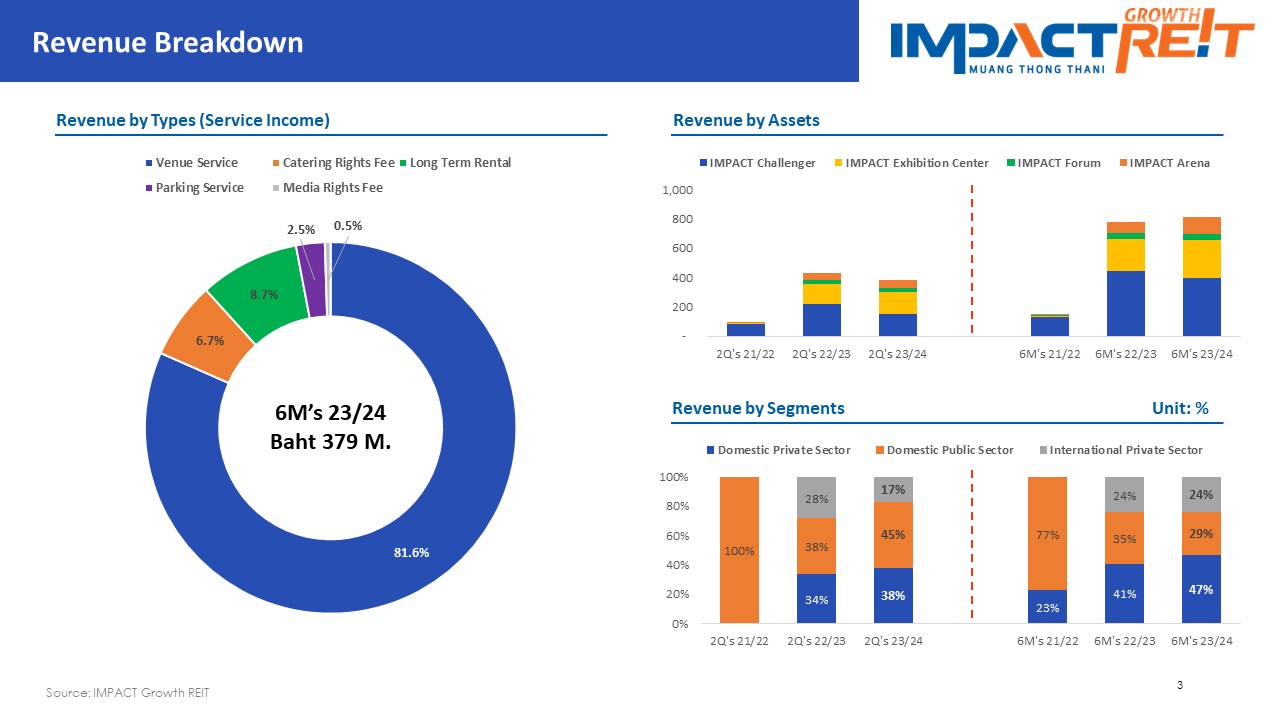Select the Media Rights Fee legend entry
1280x720 pixels.
point(327,188)
